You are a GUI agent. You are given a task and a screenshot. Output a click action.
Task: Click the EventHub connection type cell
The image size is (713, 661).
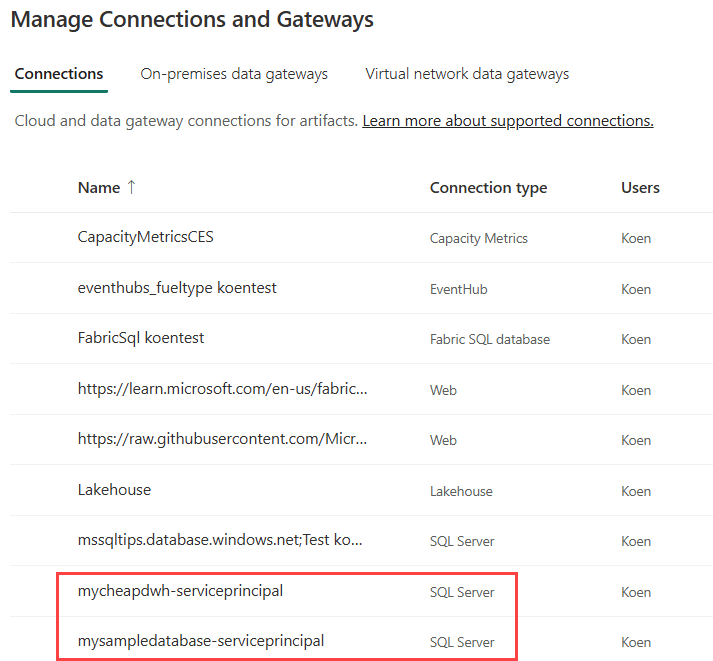click(457, 289)
